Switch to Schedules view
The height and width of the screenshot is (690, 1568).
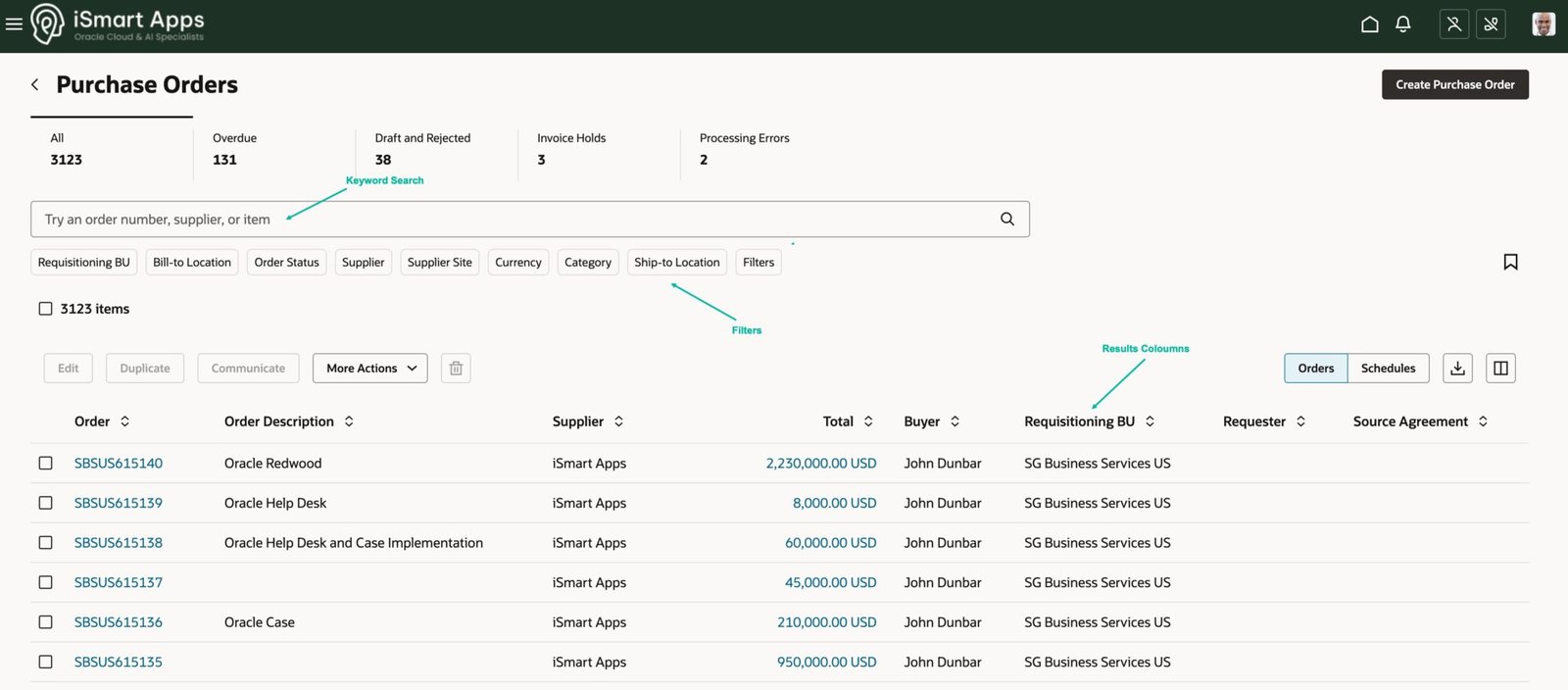coord(1389,369)
